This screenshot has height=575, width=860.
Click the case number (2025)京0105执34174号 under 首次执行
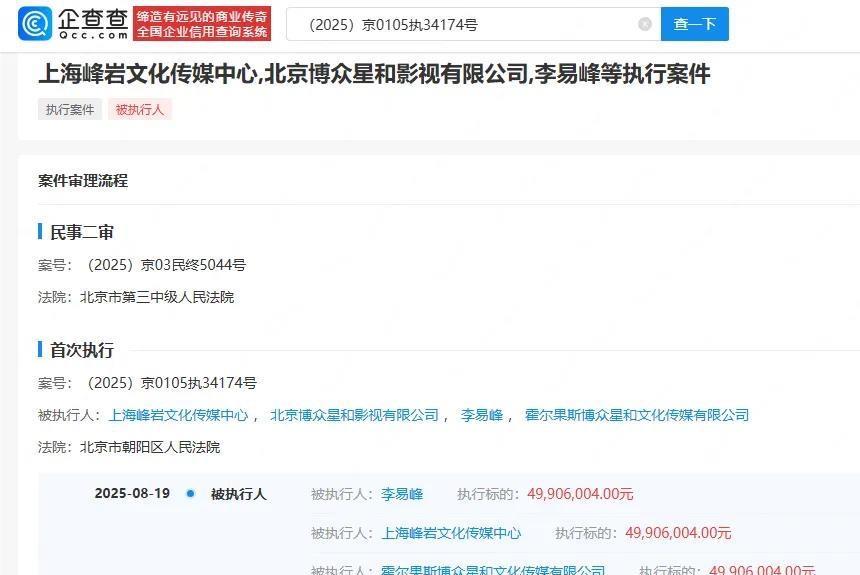pyautogui.click(x=172, y=383)
